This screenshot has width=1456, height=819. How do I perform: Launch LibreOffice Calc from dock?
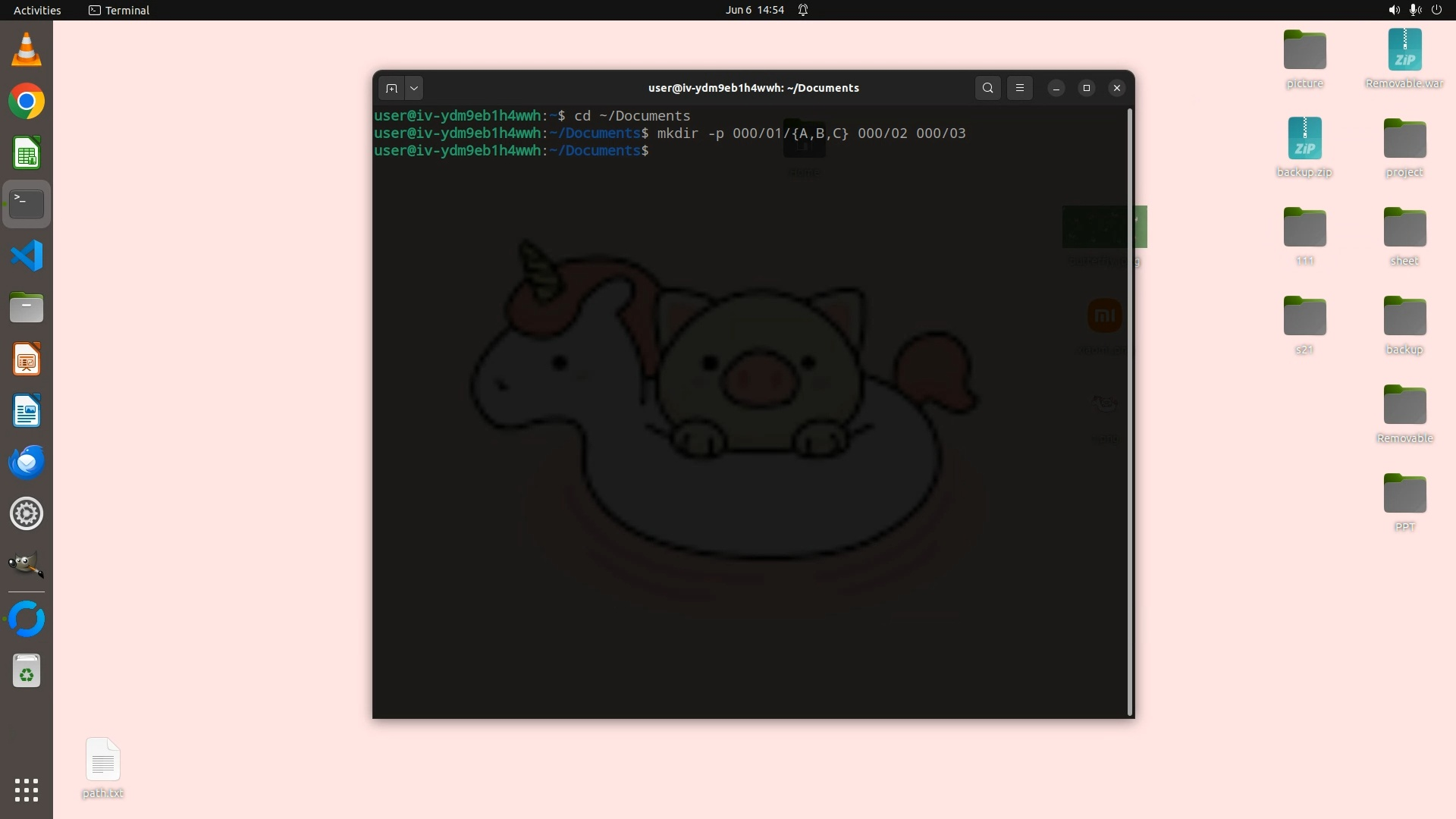(27, 154)
